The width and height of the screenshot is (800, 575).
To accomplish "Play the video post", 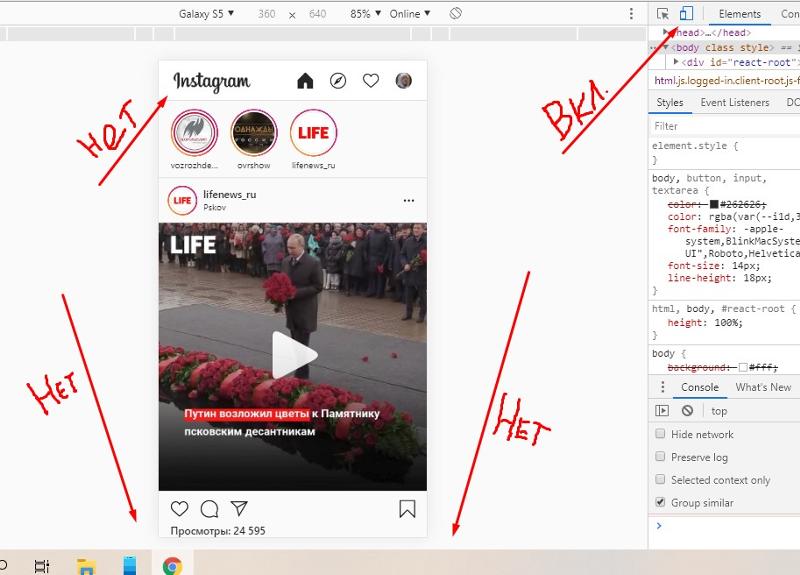I will [x=294, y=355].
